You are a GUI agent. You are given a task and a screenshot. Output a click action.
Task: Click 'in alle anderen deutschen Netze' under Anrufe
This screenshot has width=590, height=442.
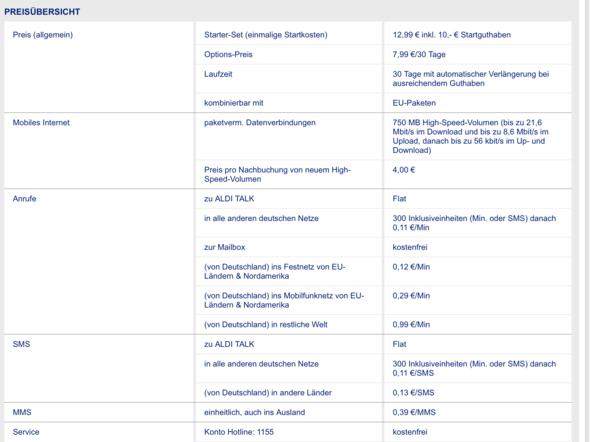coord(261,219)
